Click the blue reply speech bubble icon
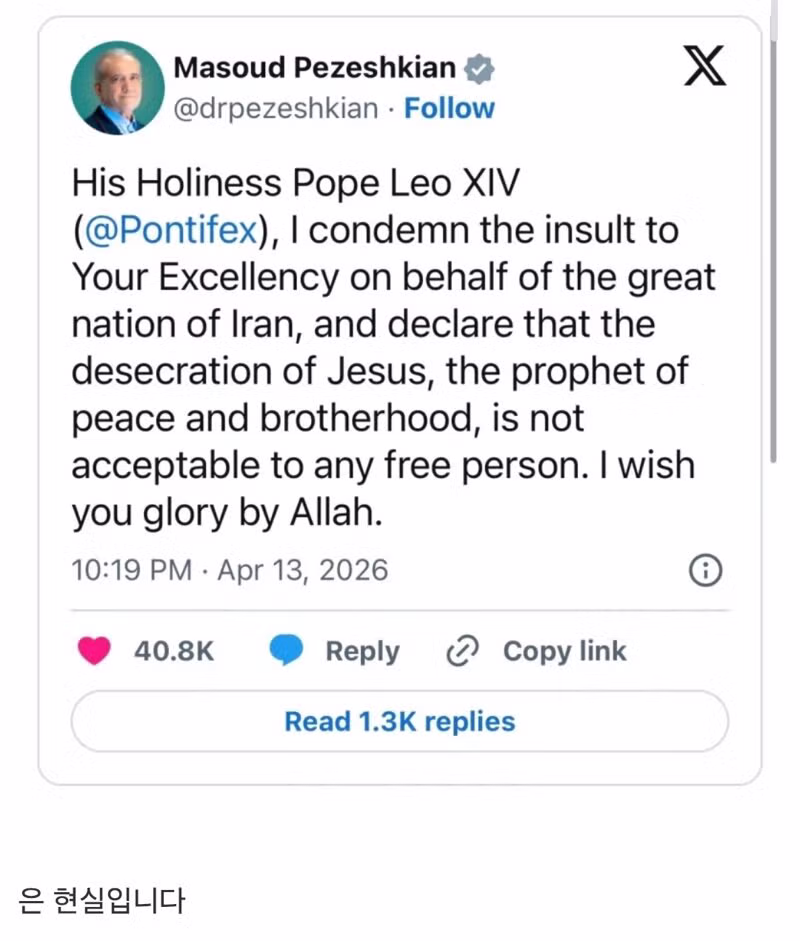The image size is (800, 941). point(286,651)
